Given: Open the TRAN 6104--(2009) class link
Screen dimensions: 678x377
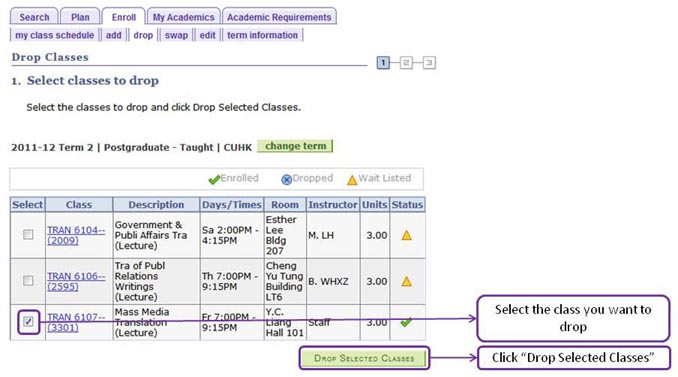Looking at the screenshot, I should coord(76,235).
